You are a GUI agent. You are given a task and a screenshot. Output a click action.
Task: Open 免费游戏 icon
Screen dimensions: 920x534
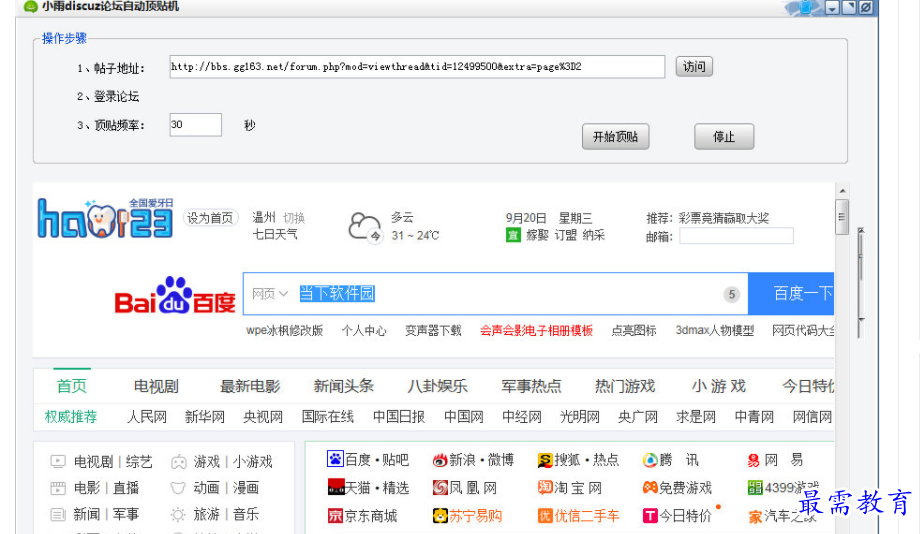click(x=650, y=488)
